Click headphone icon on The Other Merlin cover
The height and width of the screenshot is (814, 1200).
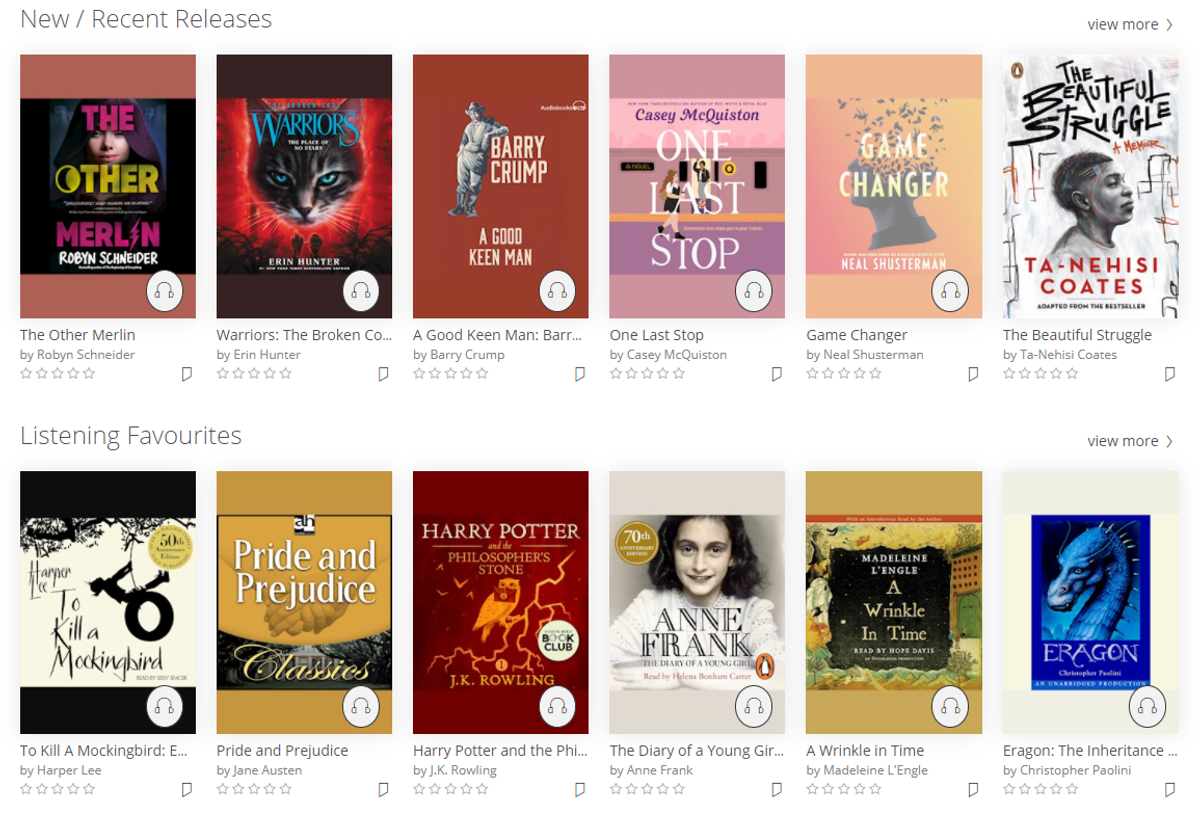(x=165, y=291)
